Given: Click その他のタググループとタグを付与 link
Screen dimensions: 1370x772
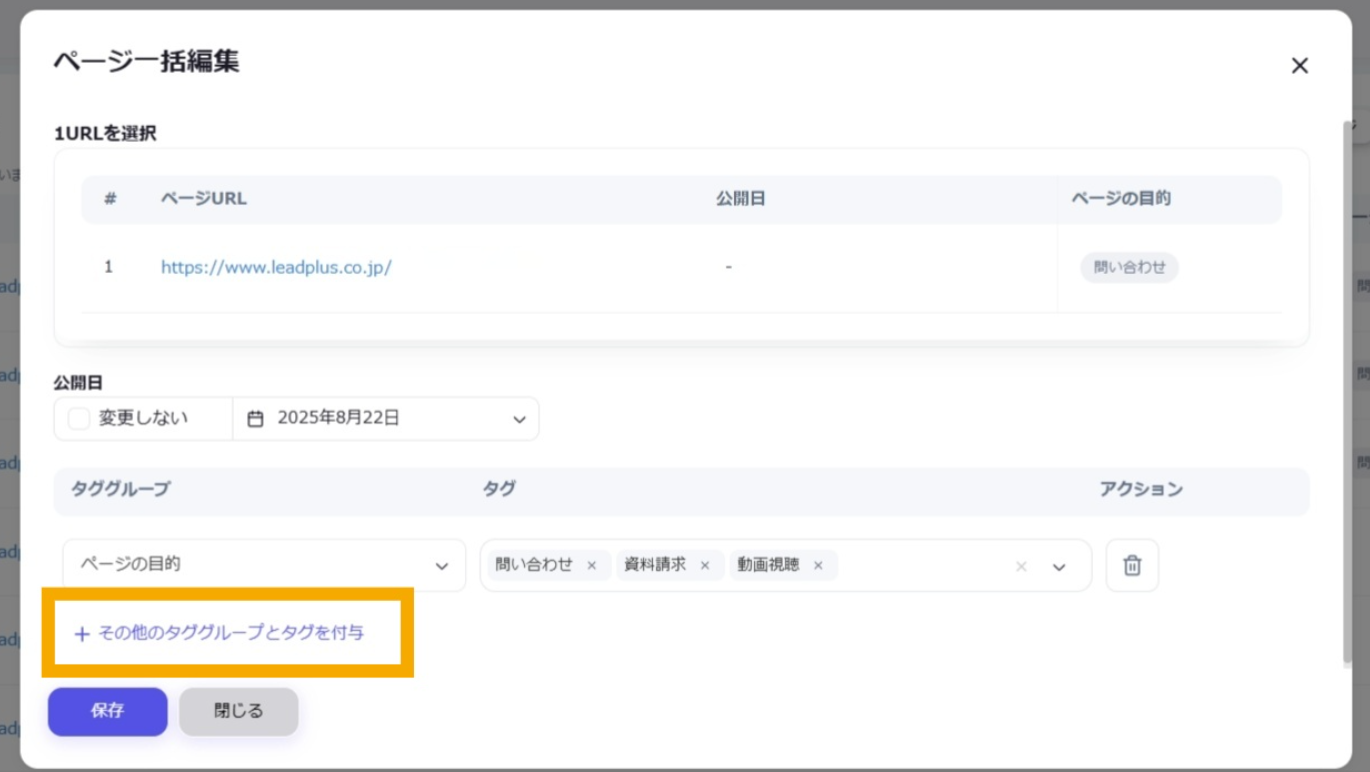Looking at the screenshot, I should 231,633.
